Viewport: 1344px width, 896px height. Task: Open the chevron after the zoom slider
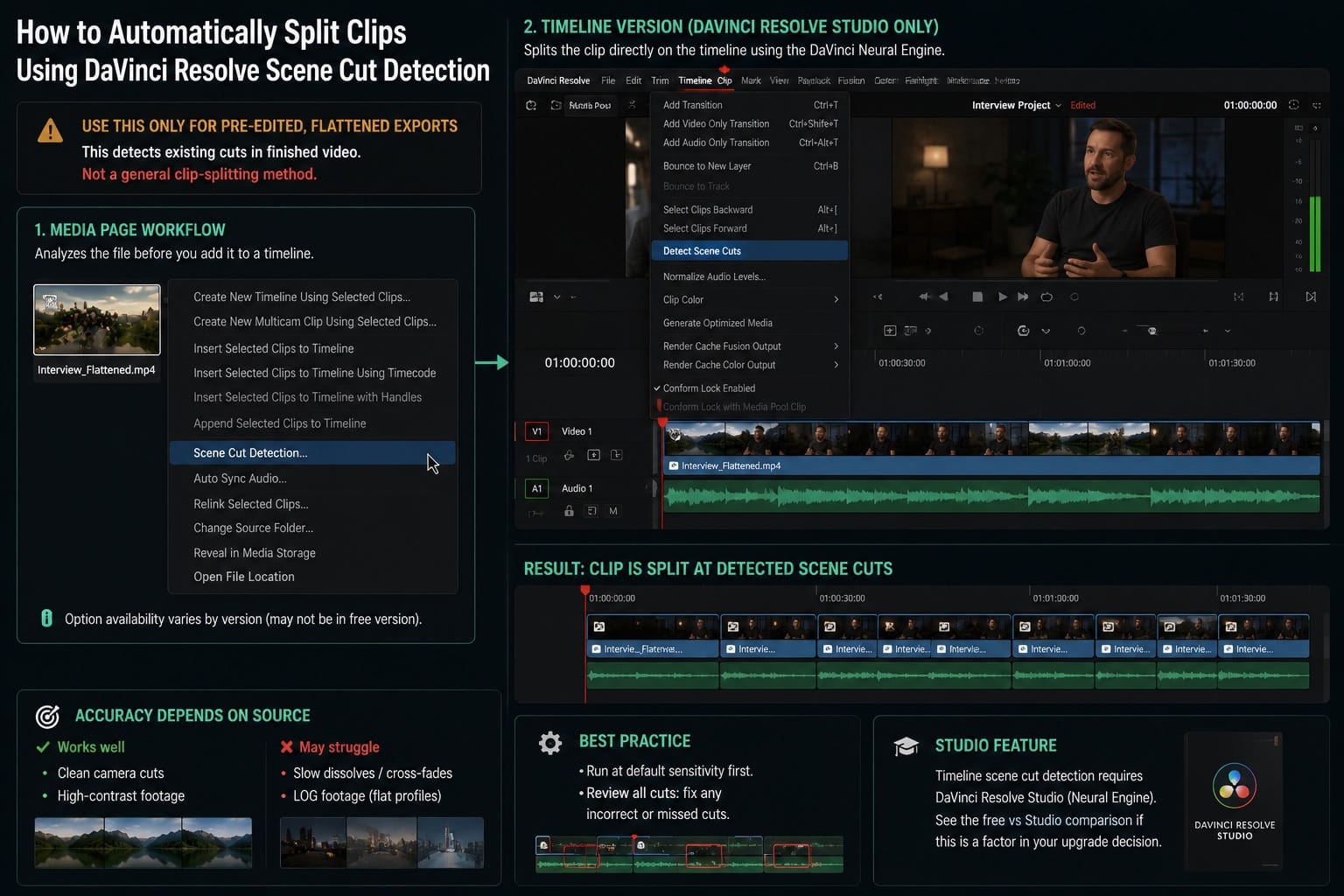(1228, 331)
